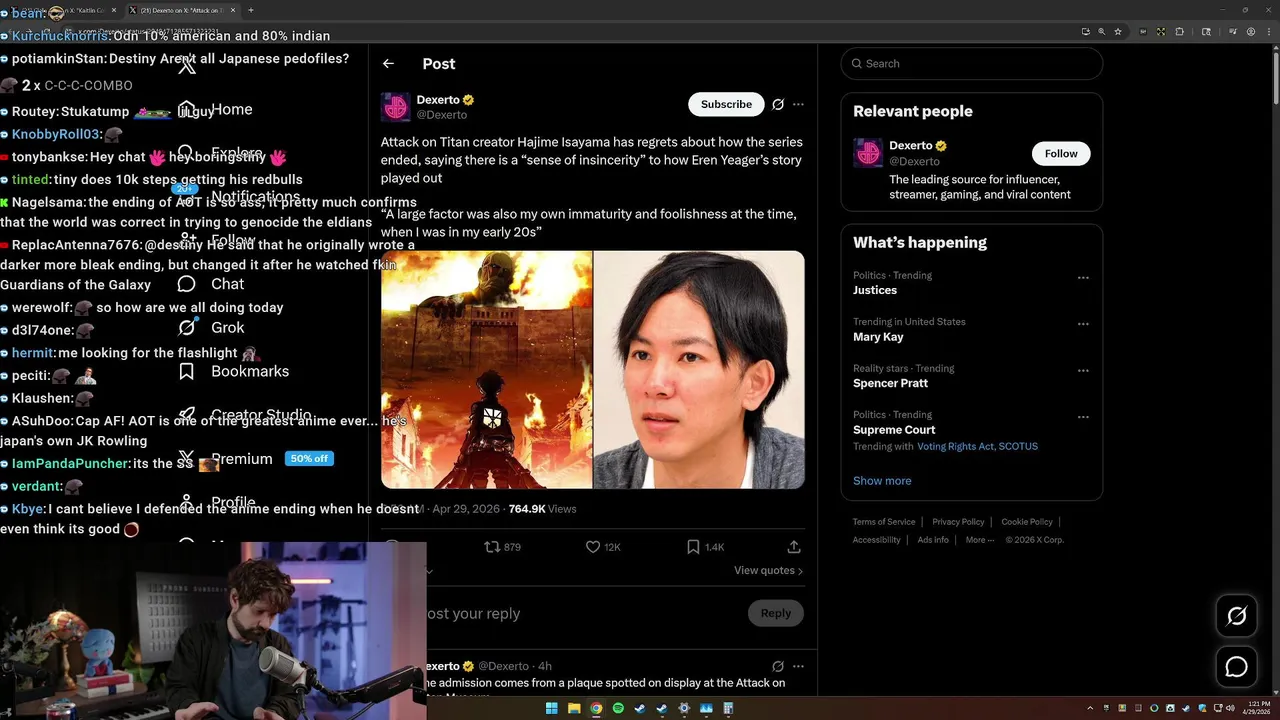Open Grok in the X sidebar
1280x720 pixels.
click(227, 327)
